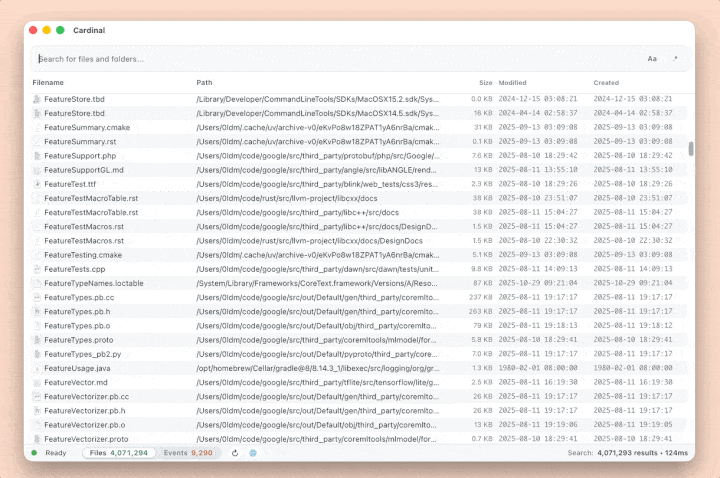720x478 pixels.
Task: Click the file icon of FeatureTypes.pb.h
Action: (37, 311)
